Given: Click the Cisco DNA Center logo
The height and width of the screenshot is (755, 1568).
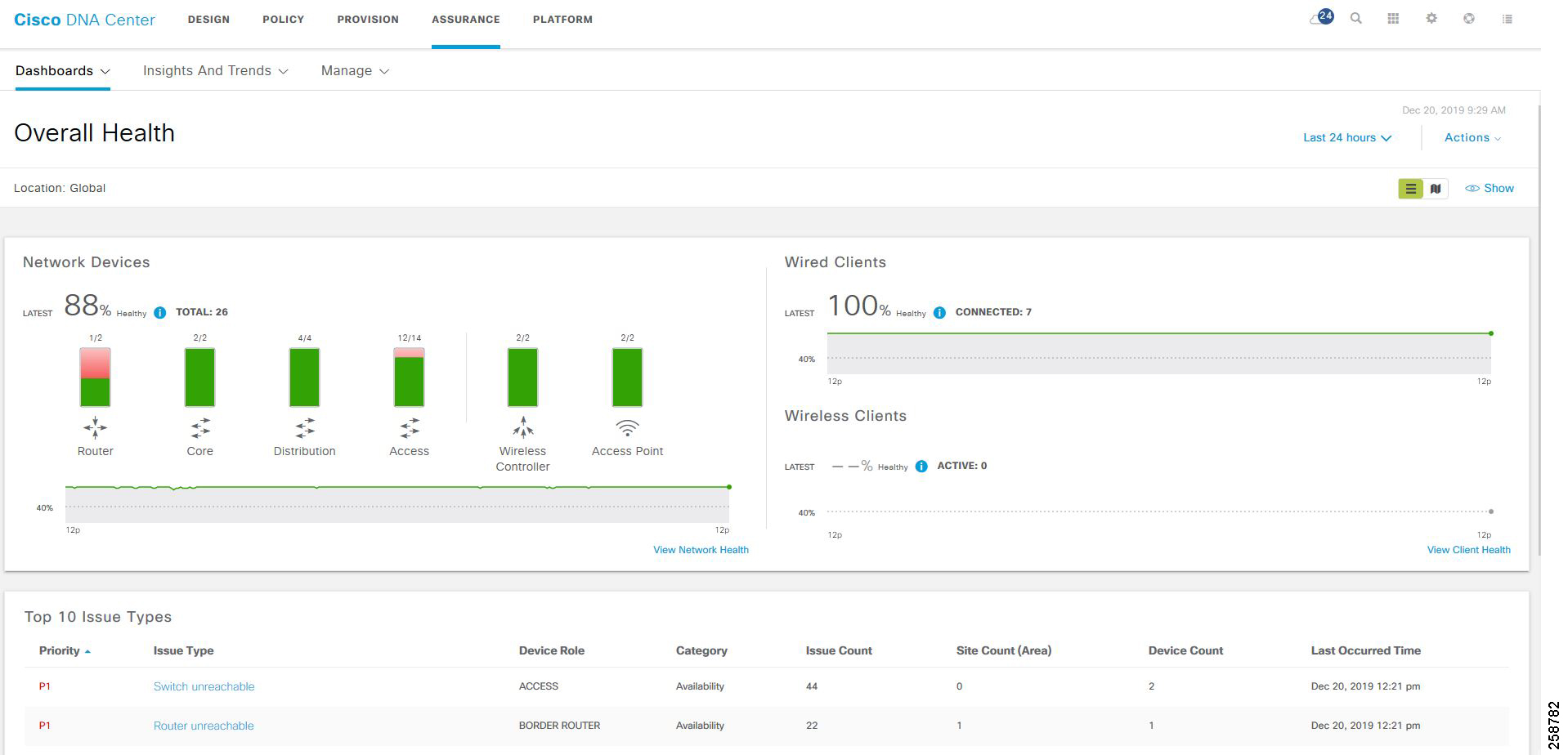Looking at the screenshot, I should [84, 20].
